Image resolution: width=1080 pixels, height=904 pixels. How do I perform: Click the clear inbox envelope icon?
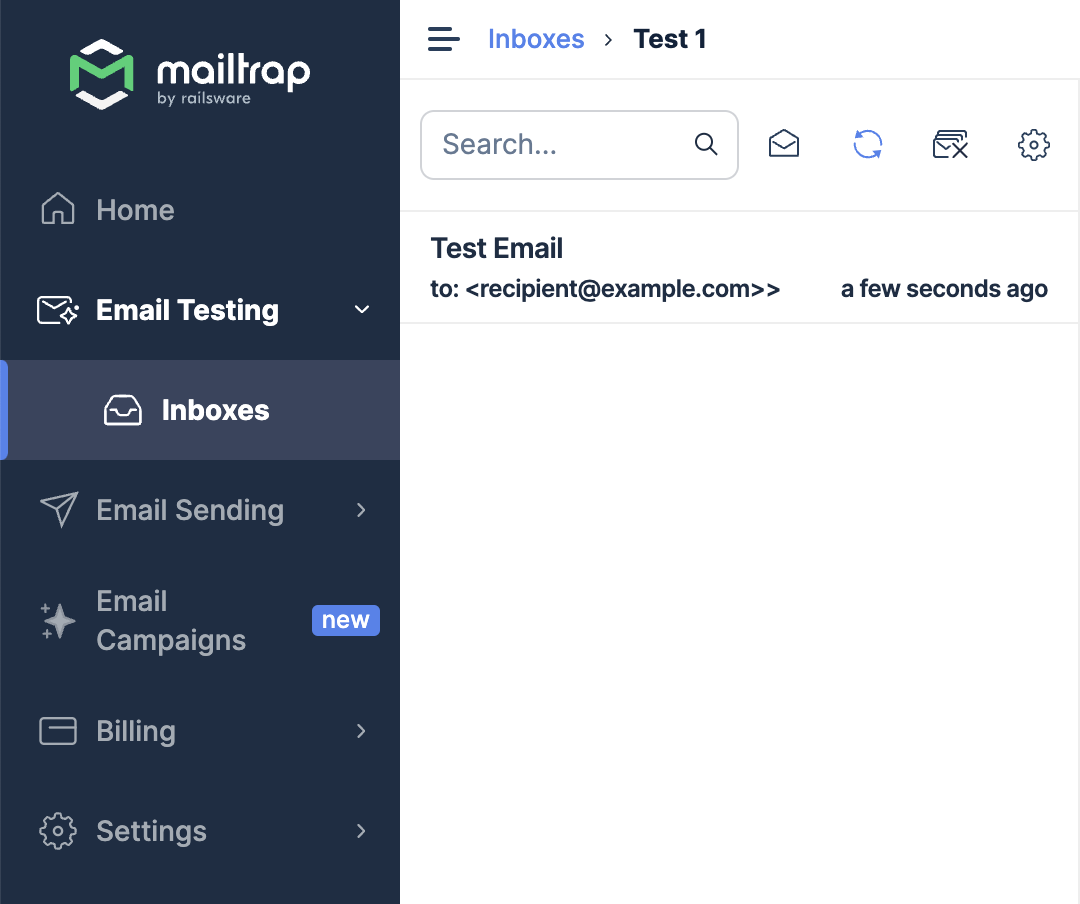click(950, 145)
